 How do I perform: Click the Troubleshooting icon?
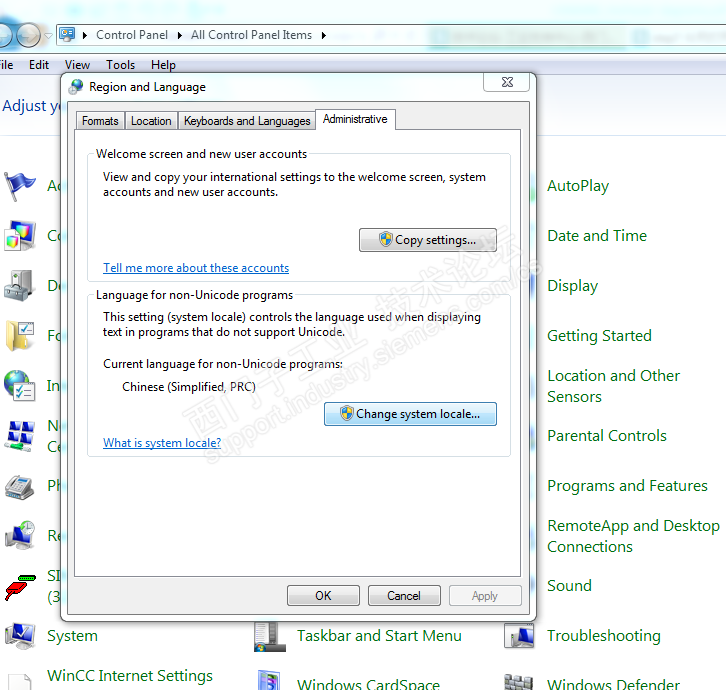tap(519, 636)
